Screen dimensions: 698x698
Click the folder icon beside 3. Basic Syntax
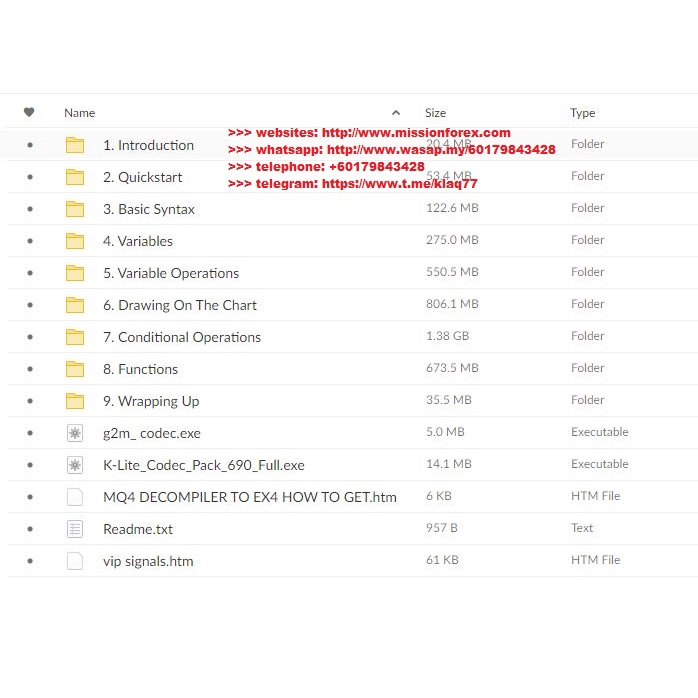75,209
